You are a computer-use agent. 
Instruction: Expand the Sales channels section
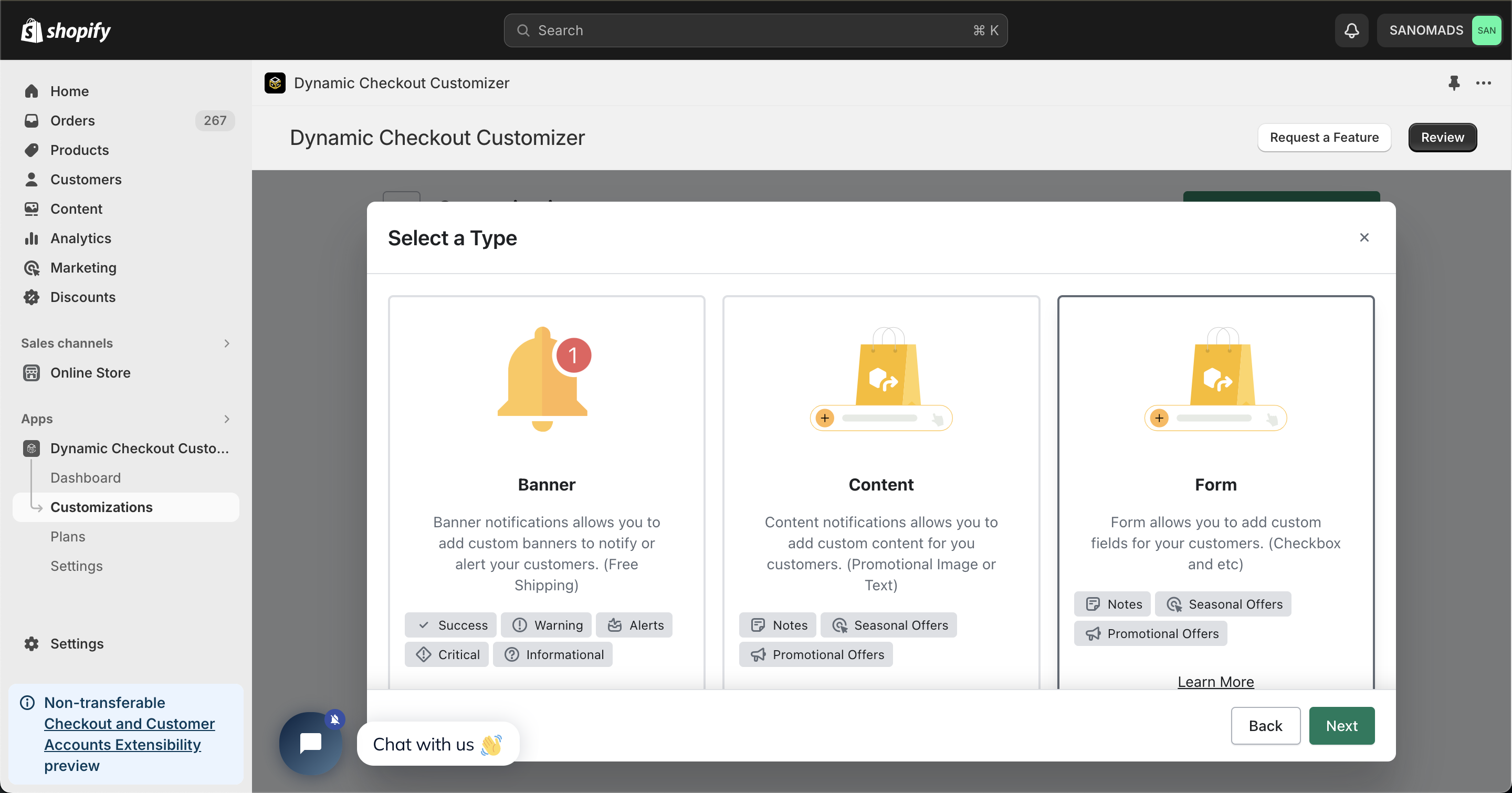(x=227, y=343)
